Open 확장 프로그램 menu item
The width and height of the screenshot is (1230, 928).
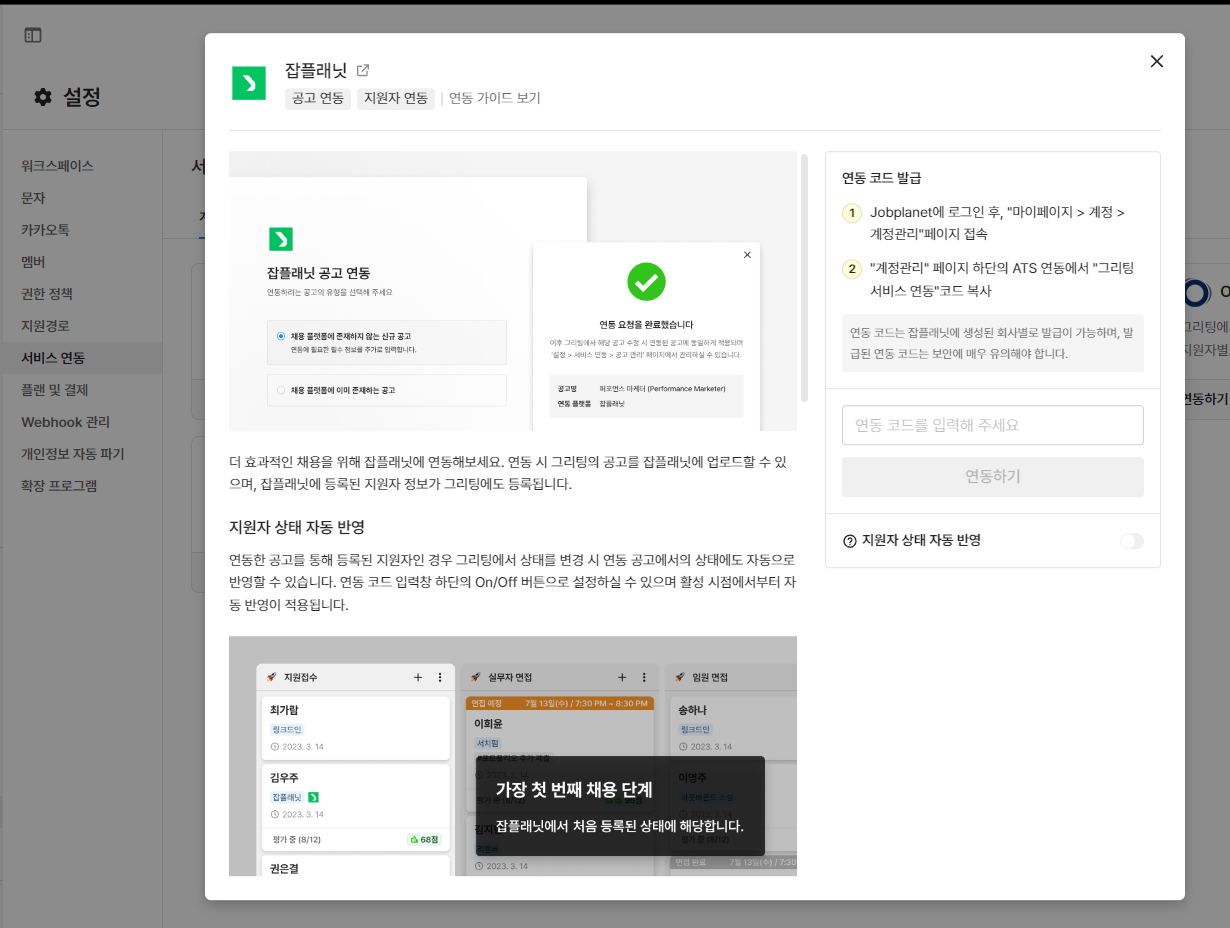tap(60, 486)
